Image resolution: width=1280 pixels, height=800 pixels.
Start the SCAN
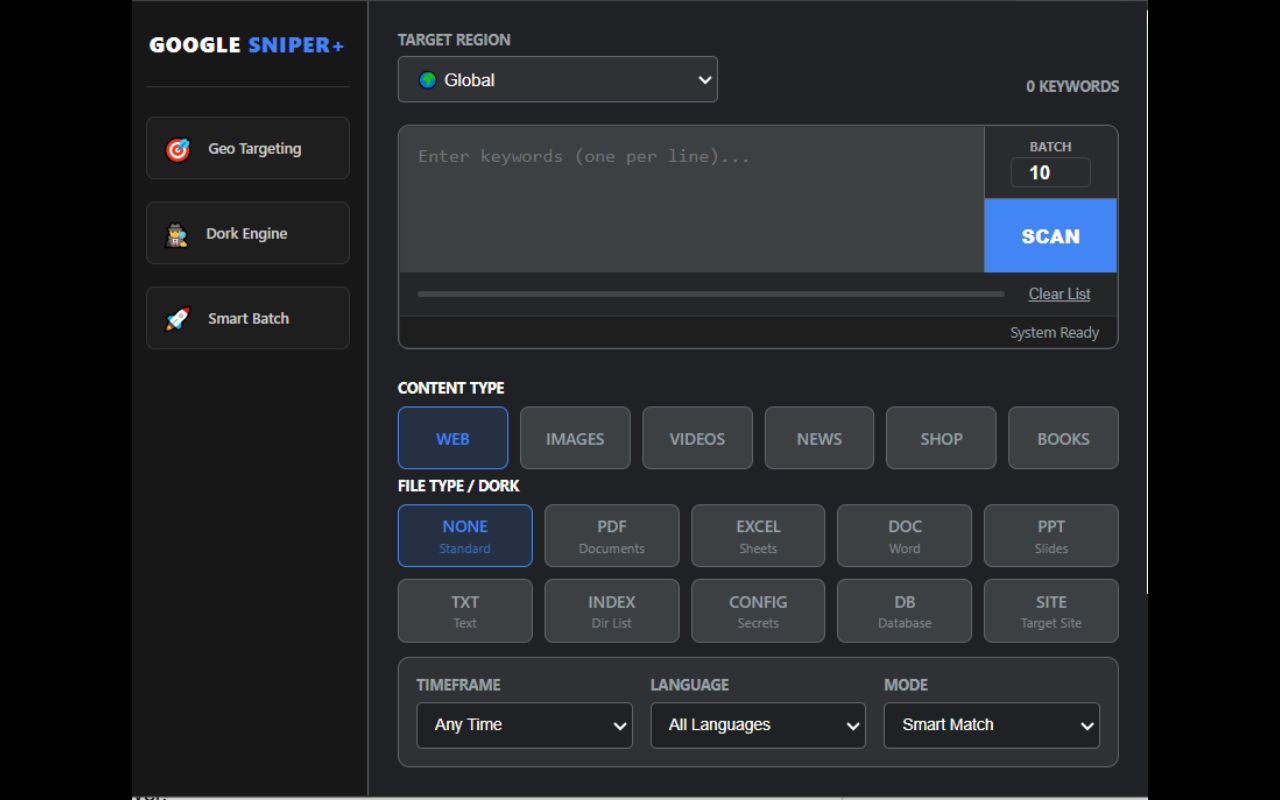pos(1050,236)
